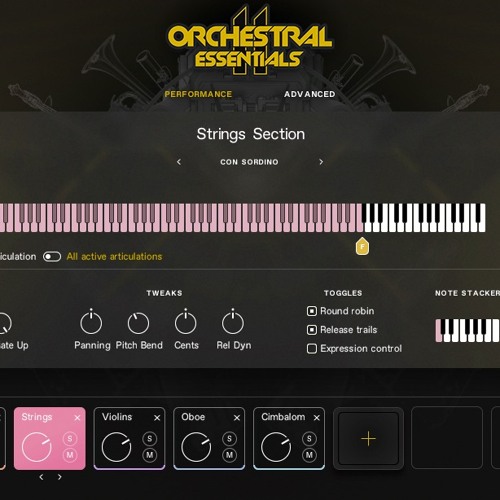
Task: Toggle the All active articulations switch
Action: click(52, 256)
